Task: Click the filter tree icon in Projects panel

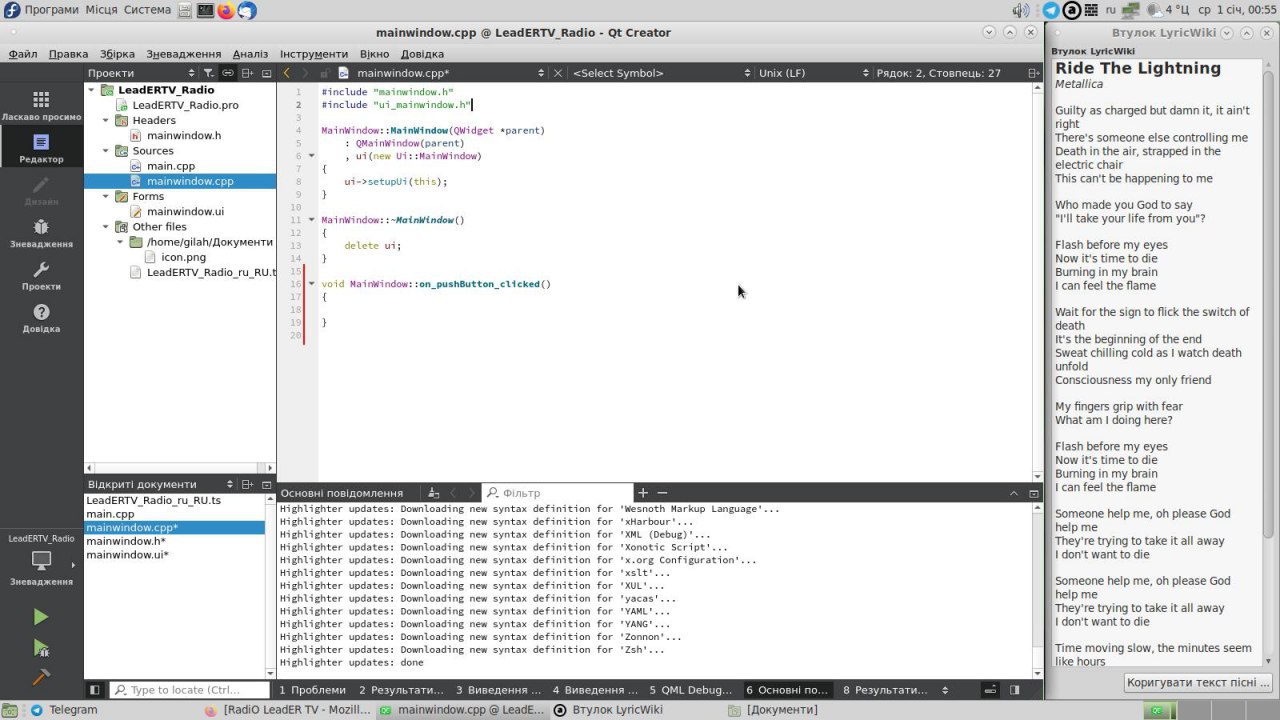Action: pos(208,73)
